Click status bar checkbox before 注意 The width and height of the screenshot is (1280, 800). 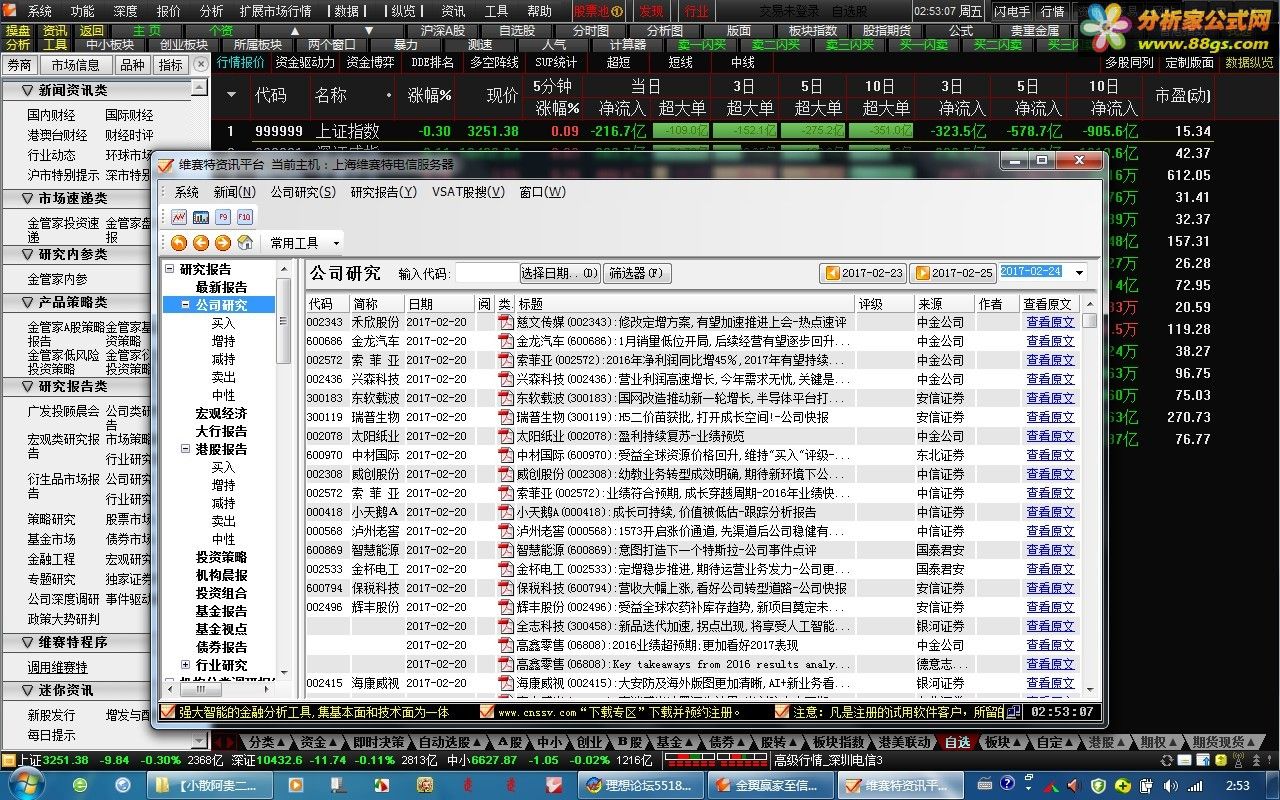coord(782,712)
